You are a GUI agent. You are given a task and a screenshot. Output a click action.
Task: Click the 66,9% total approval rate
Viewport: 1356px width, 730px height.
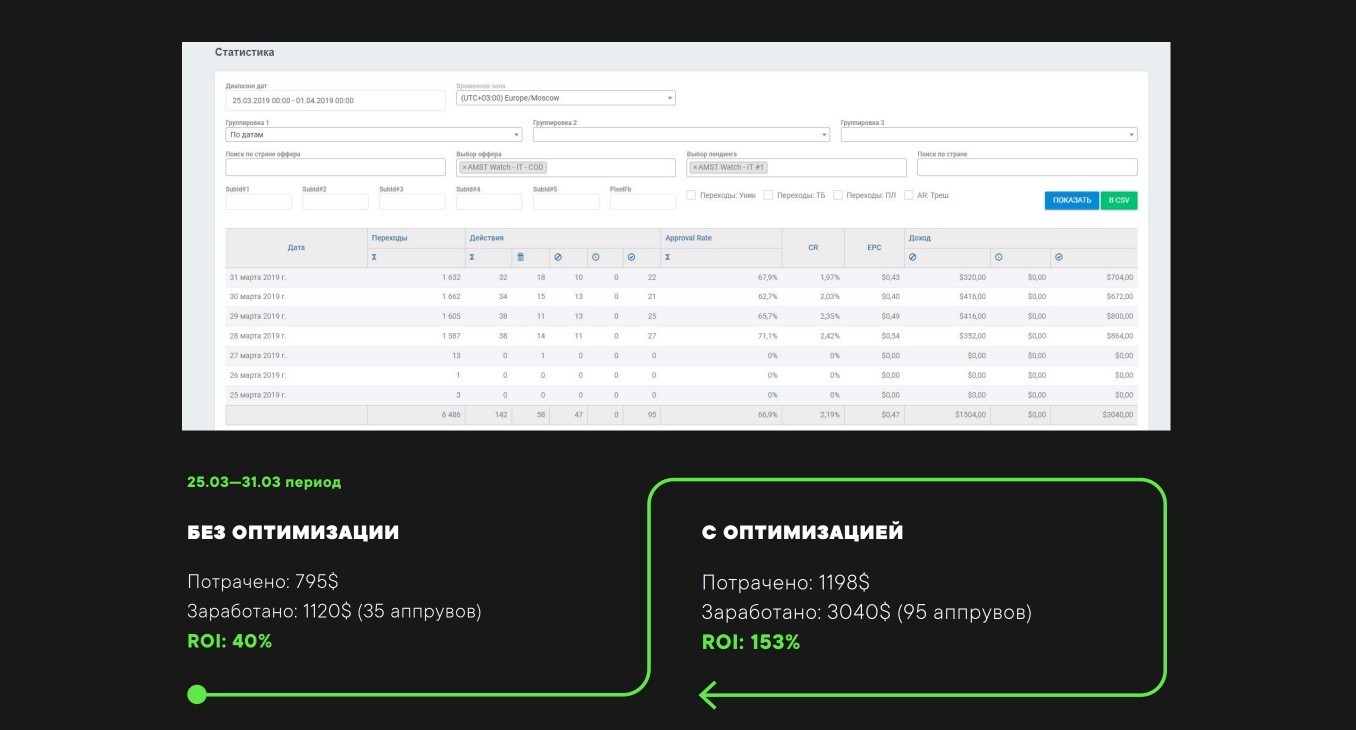[x=768, y=414]
